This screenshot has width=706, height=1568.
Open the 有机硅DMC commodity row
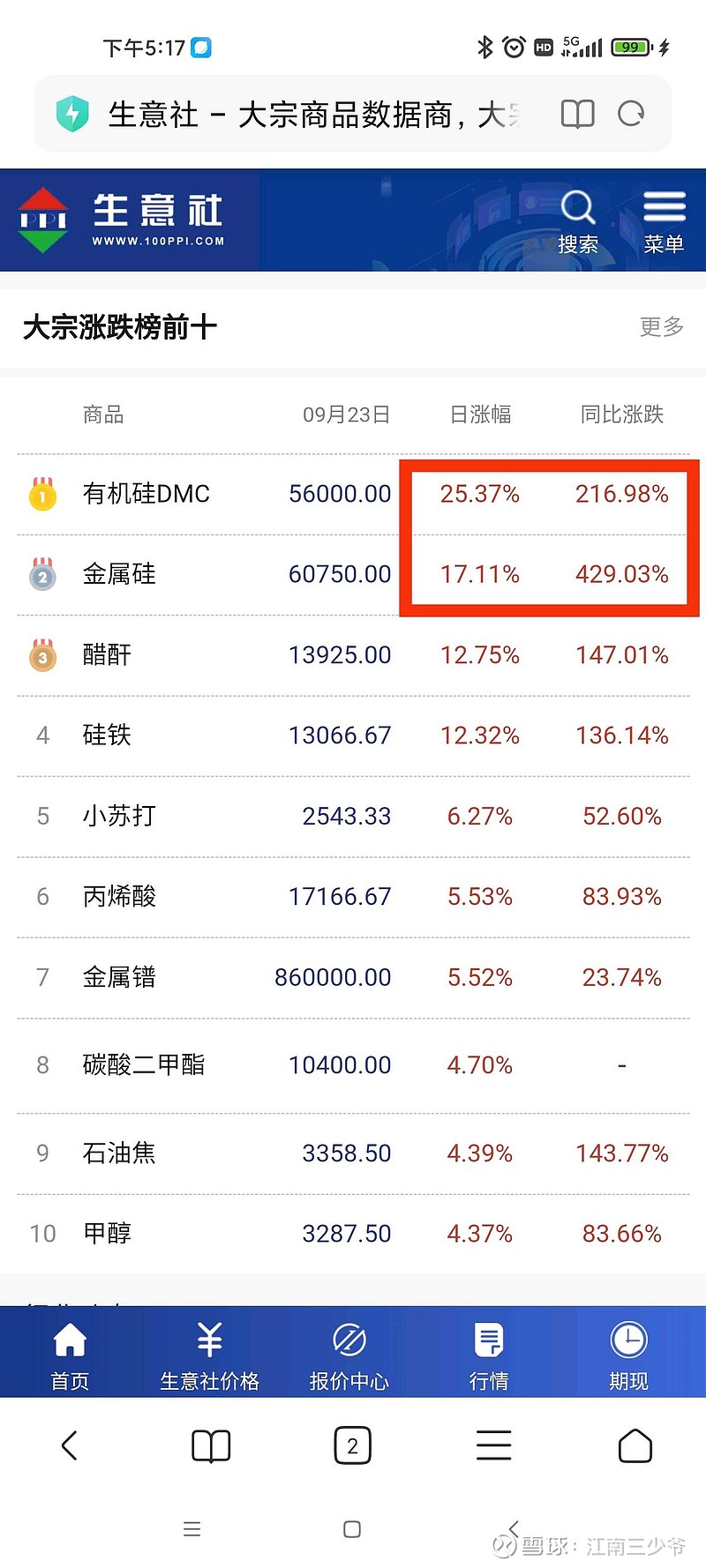(146, 494)
